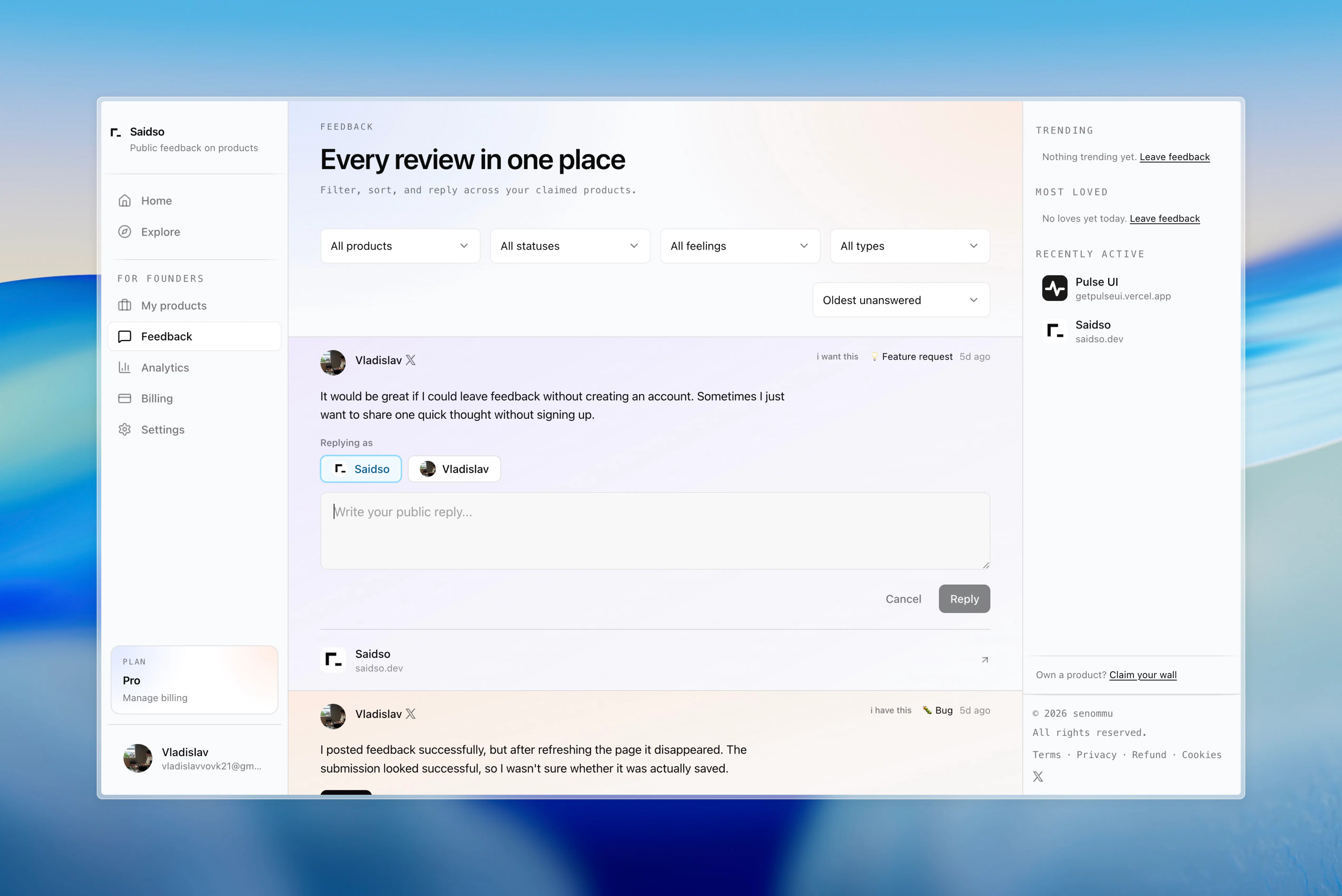Click the saidso.dev card below the reply box
The image size is (1342, 896).
pyautogui.click(x=655, y=660)
